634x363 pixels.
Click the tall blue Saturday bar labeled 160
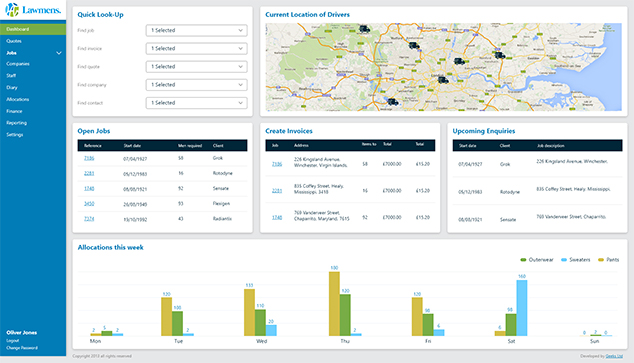pyautogui.click(x=522, y=308)
